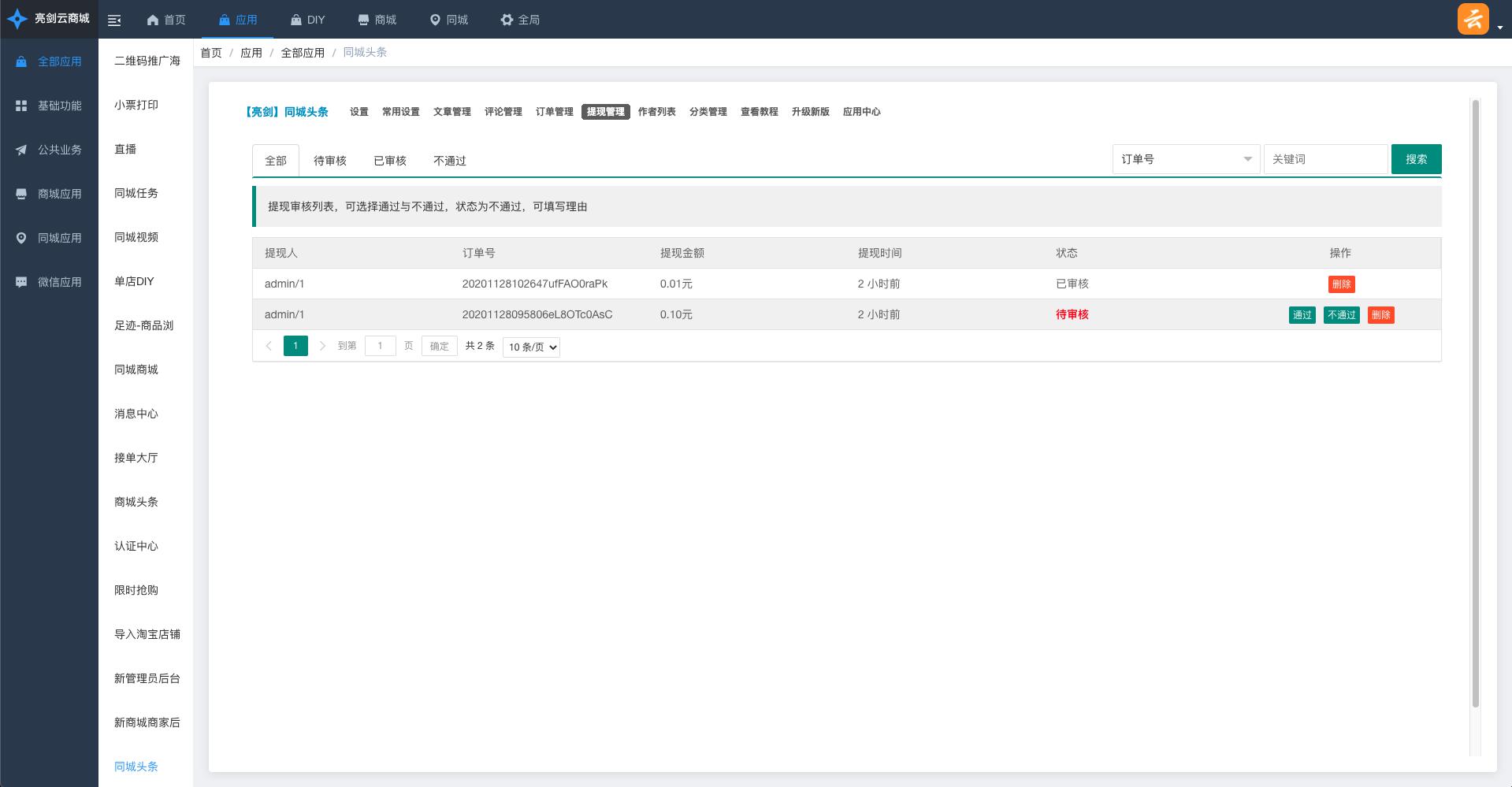Select 公共业务 paper plane icon
Screen dimensions: 1512x787
(x=21, y=150)
